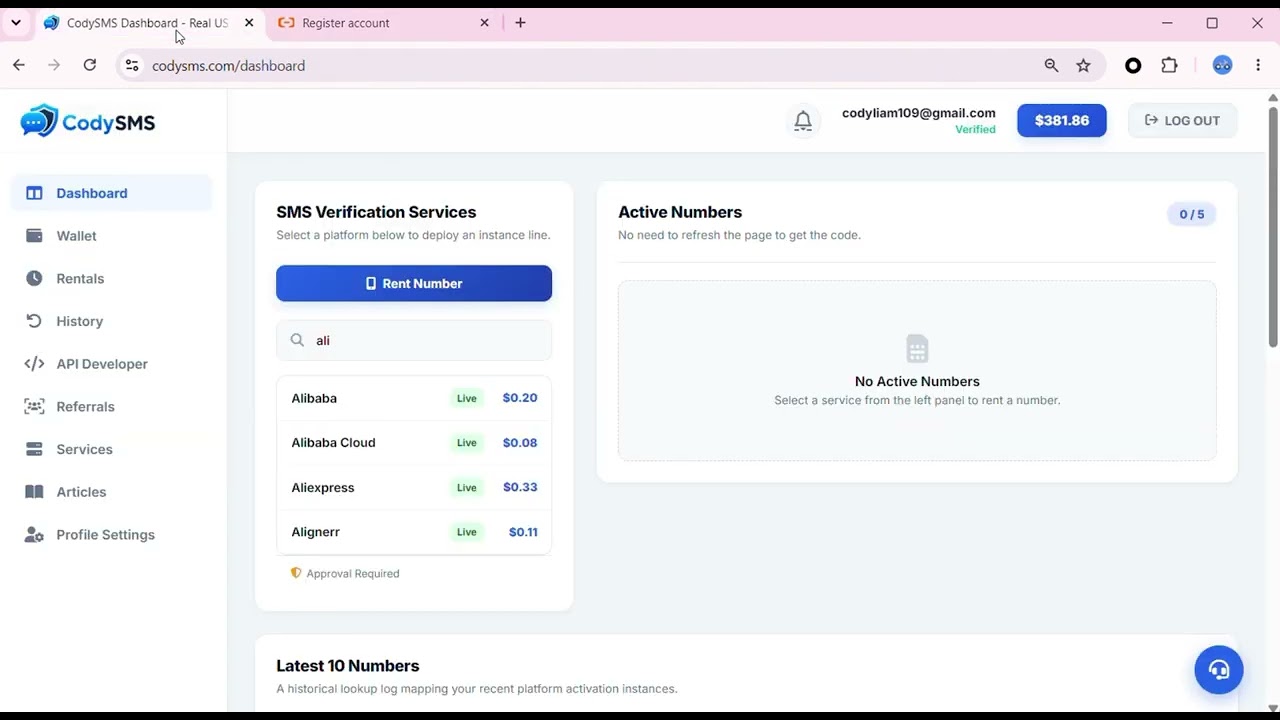Viewport: 1280px width, 720px height.
Task: Go to Profile Settings
Action: (x=112, y=535)
